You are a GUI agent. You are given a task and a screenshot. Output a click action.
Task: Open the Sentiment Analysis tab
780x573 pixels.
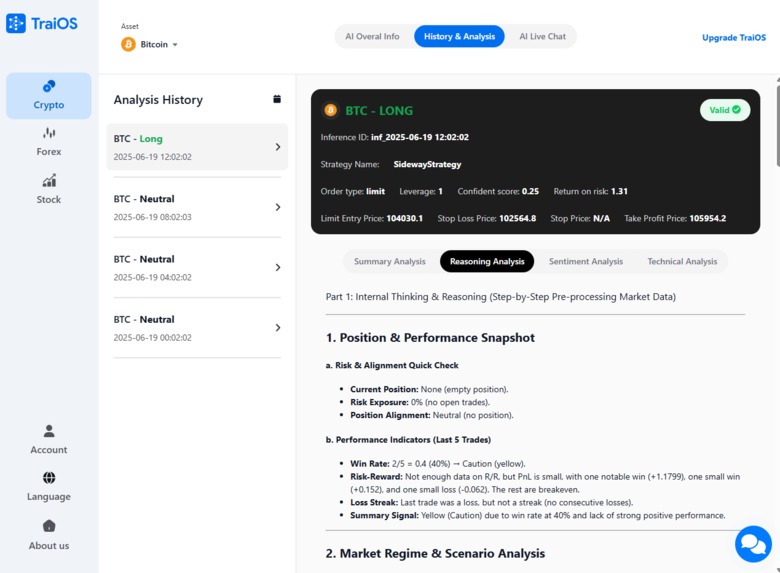click(x=585, y=261)
